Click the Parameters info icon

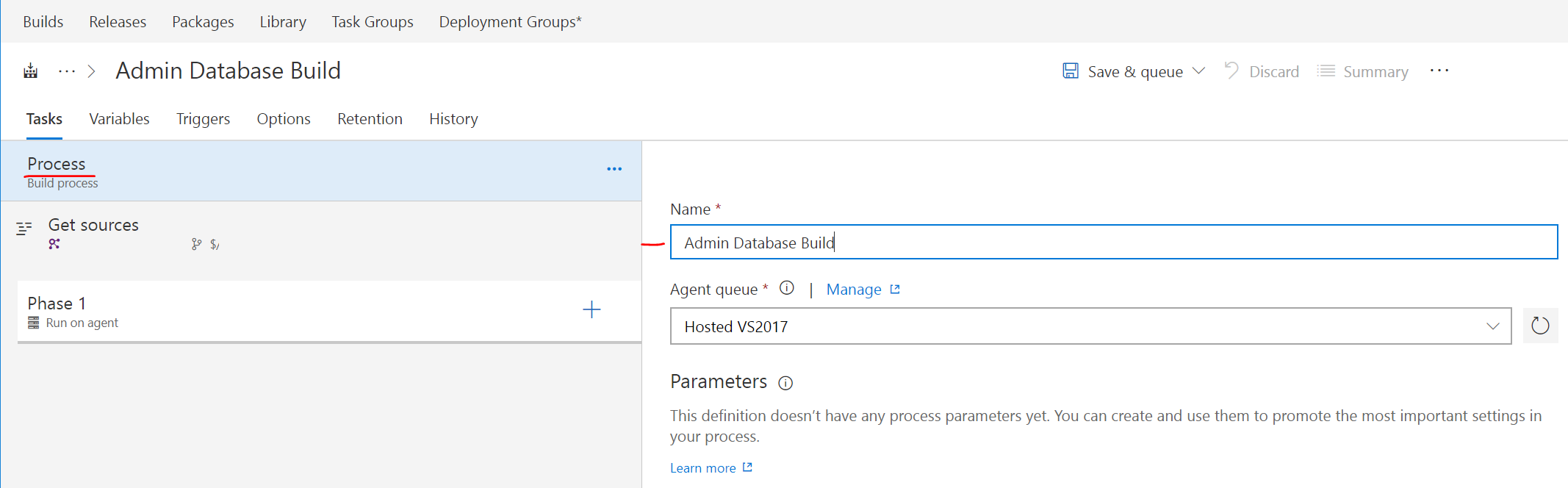pyautogui.click(x=785, y=383)
